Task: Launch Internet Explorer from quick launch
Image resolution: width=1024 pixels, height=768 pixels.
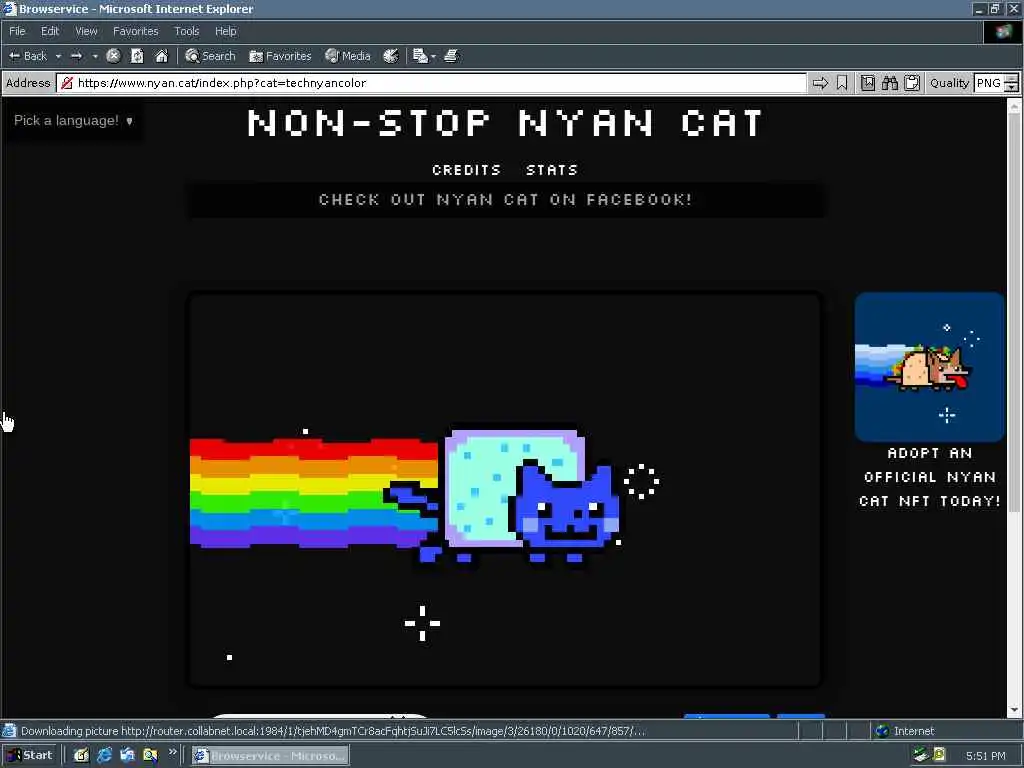Action: click(104, 756)
